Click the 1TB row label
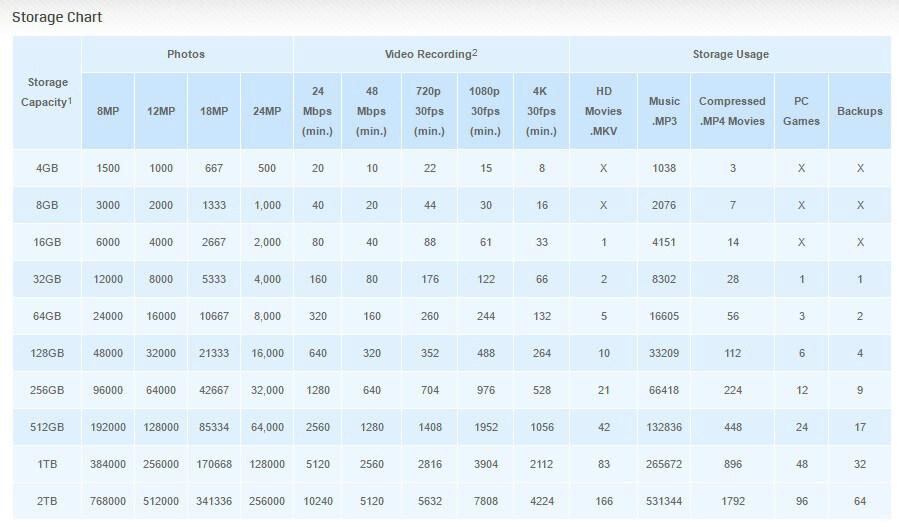The image size is (899, 527). click(46, 464)
